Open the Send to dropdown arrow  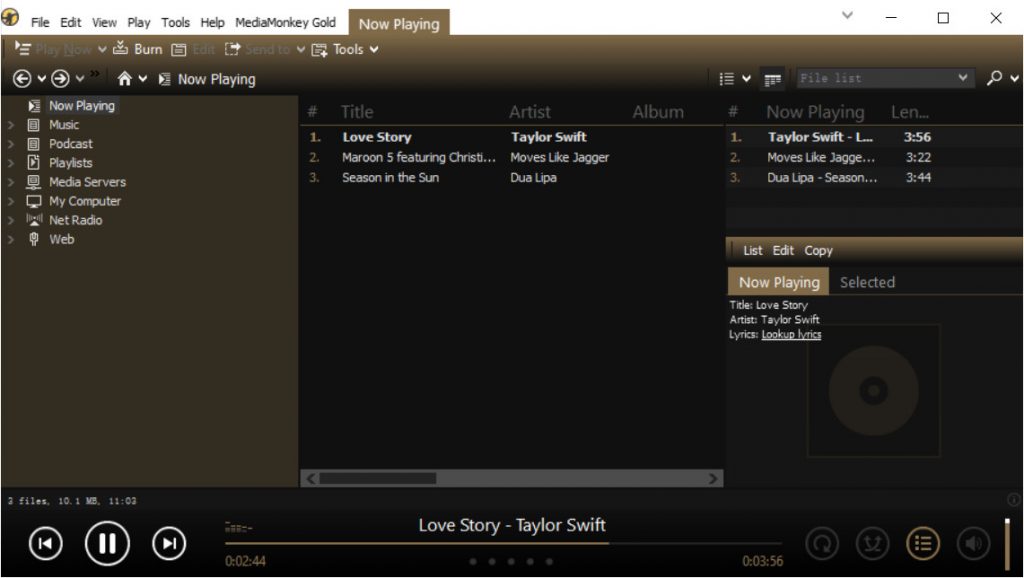coord(300,49)
